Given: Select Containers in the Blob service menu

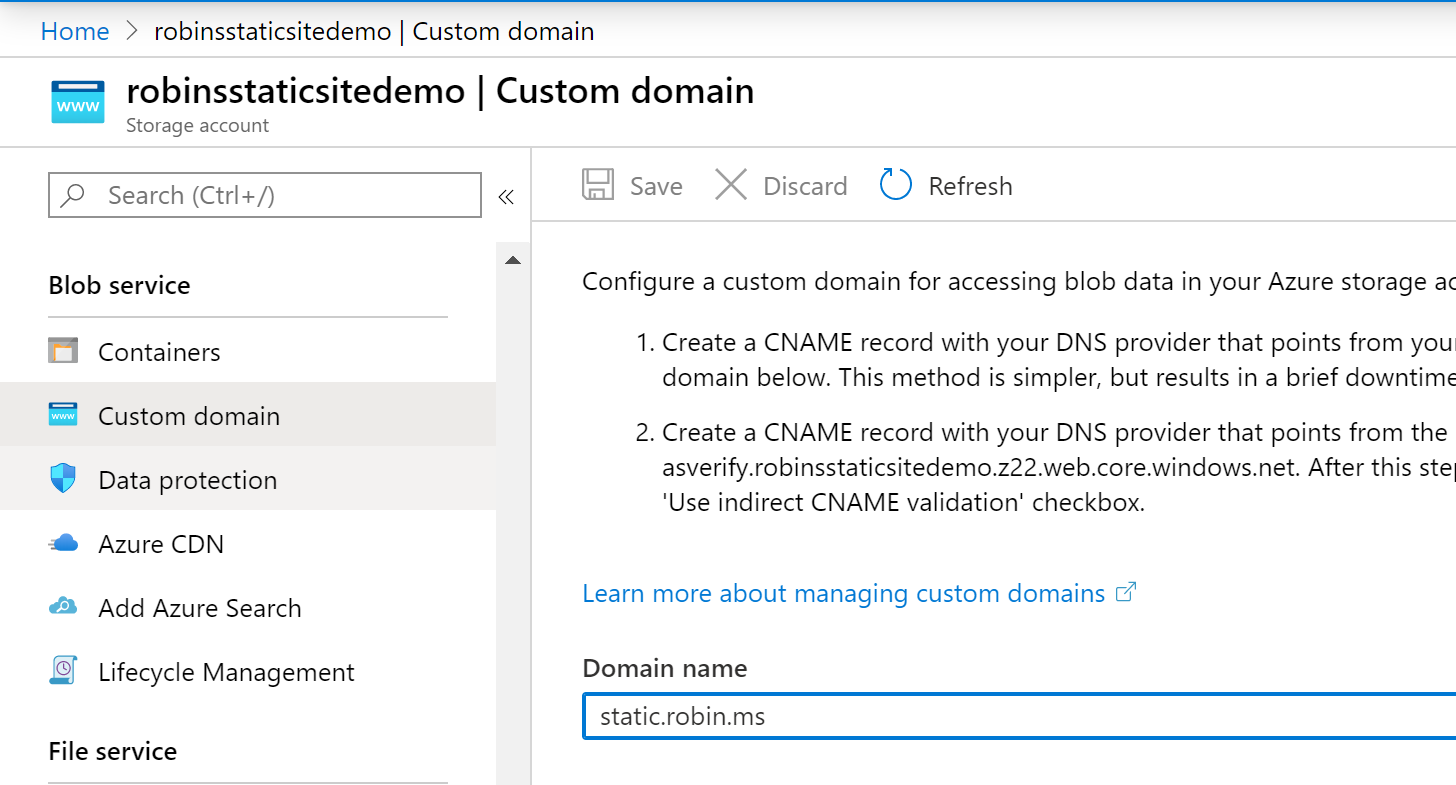Looking at the screenshot, I should tap(159, 351).
